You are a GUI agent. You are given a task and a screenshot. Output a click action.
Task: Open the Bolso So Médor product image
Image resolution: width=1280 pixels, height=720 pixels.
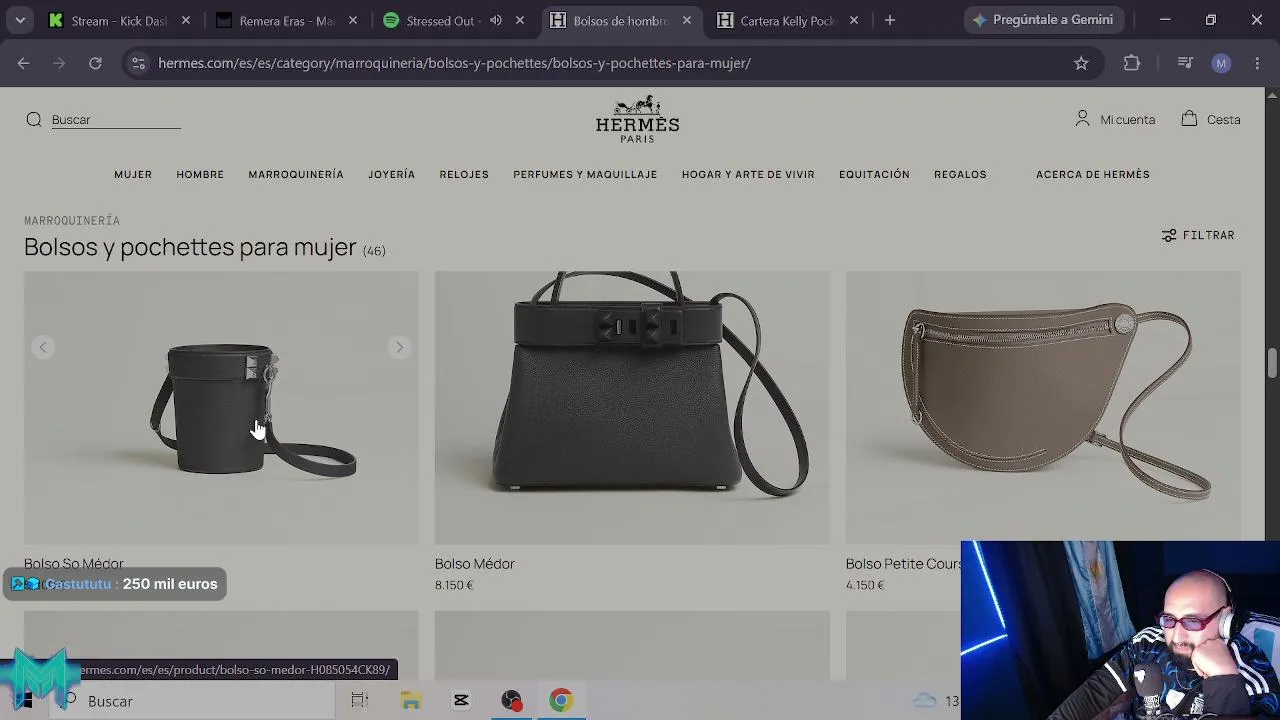221,408
